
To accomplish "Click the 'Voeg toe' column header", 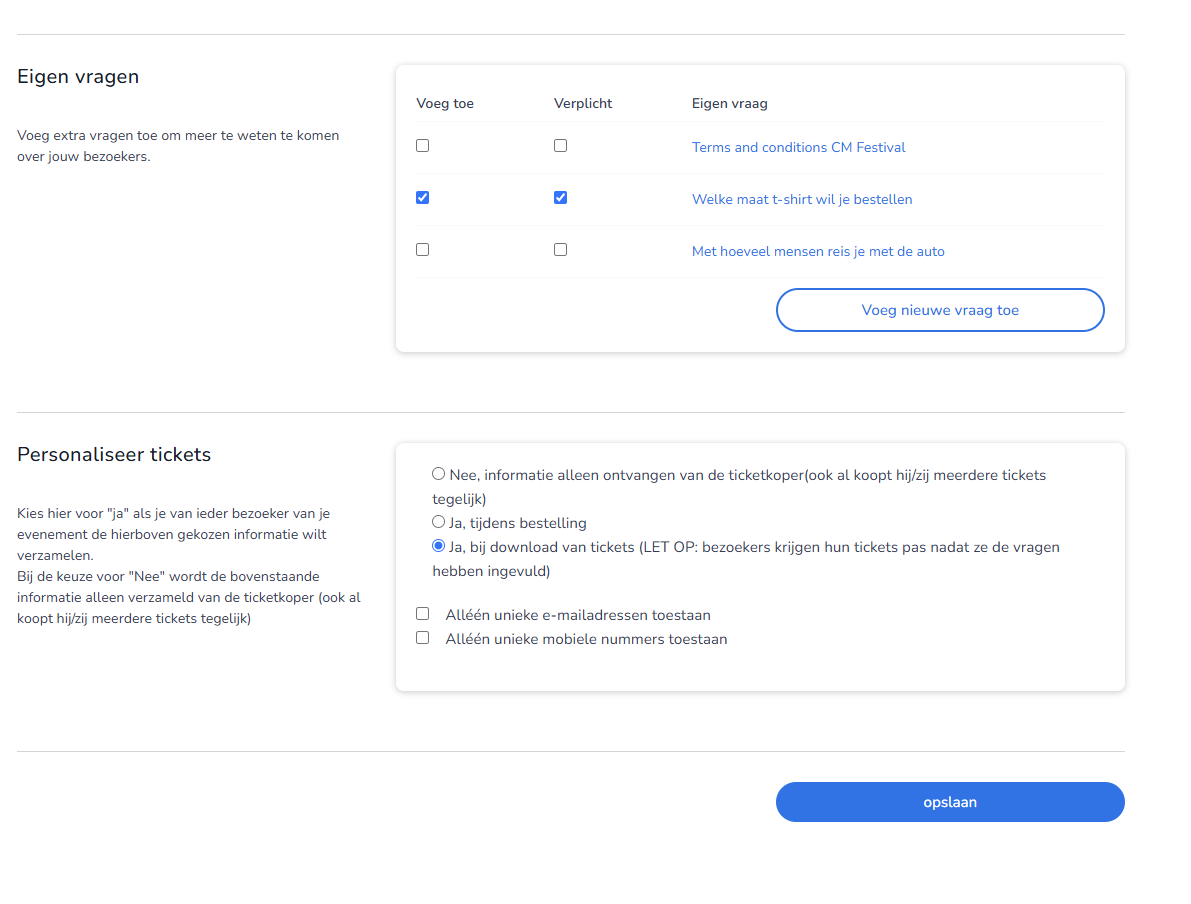I will click(x=444, y=103).
